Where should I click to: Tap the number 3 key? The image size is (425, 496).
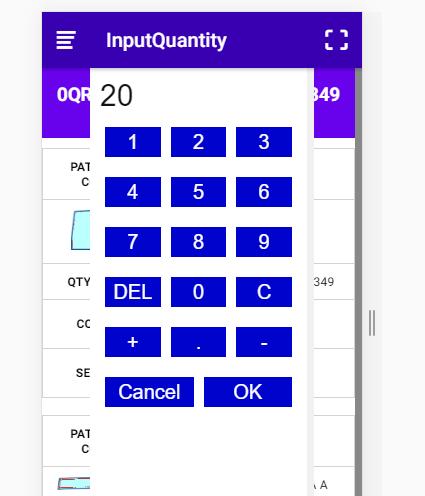(x=264, y=142)
